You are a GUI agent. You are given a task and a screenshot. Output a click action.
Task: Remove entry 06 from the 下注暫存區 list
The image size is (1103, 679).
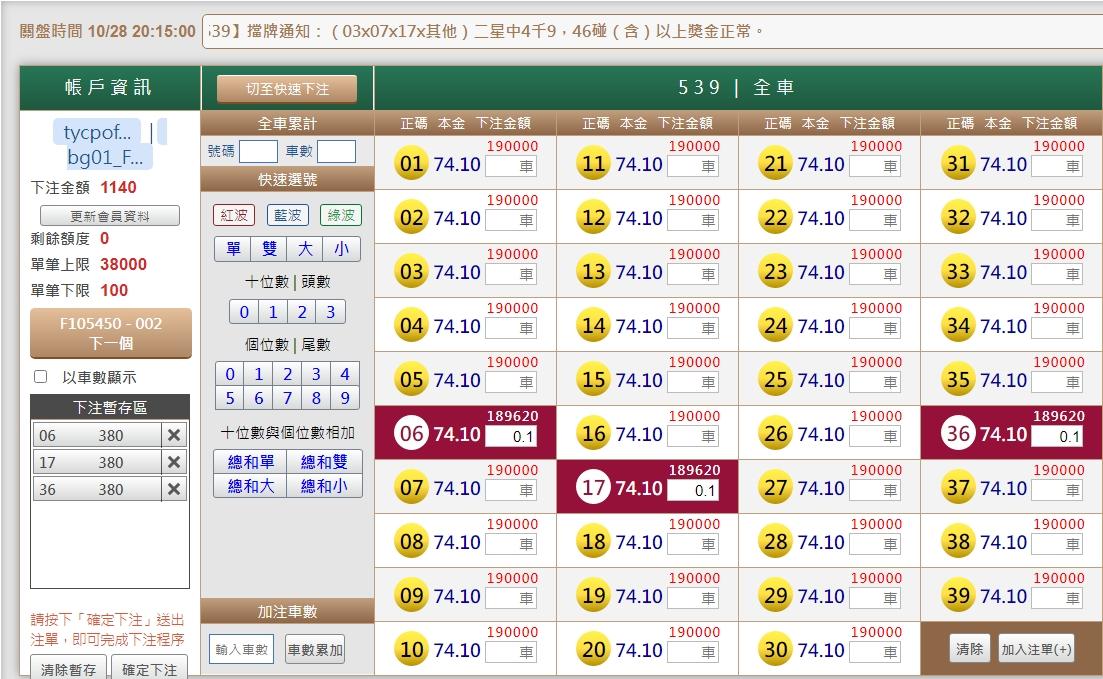[x=174, y=436]
